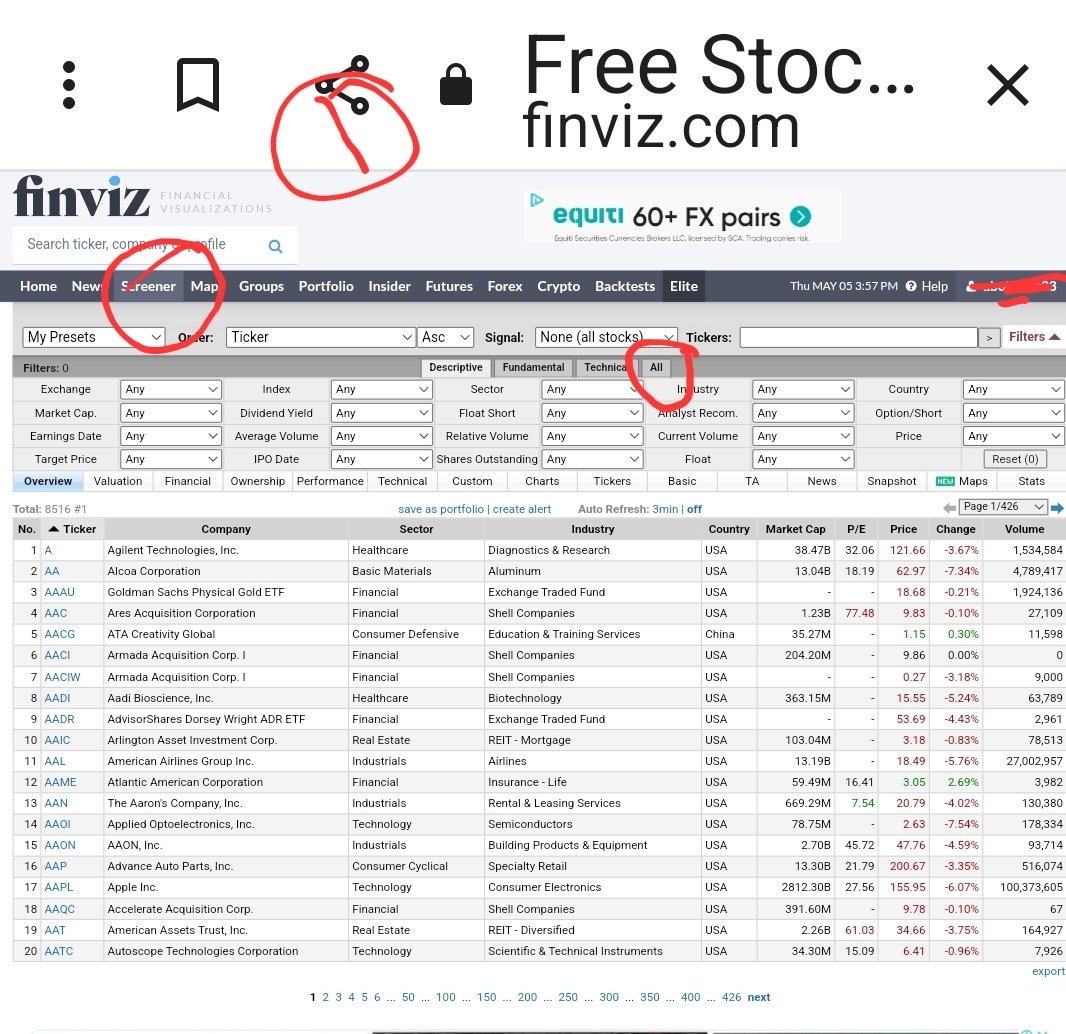
Task: Open ticker AATC link
Action: click(58, 950)
